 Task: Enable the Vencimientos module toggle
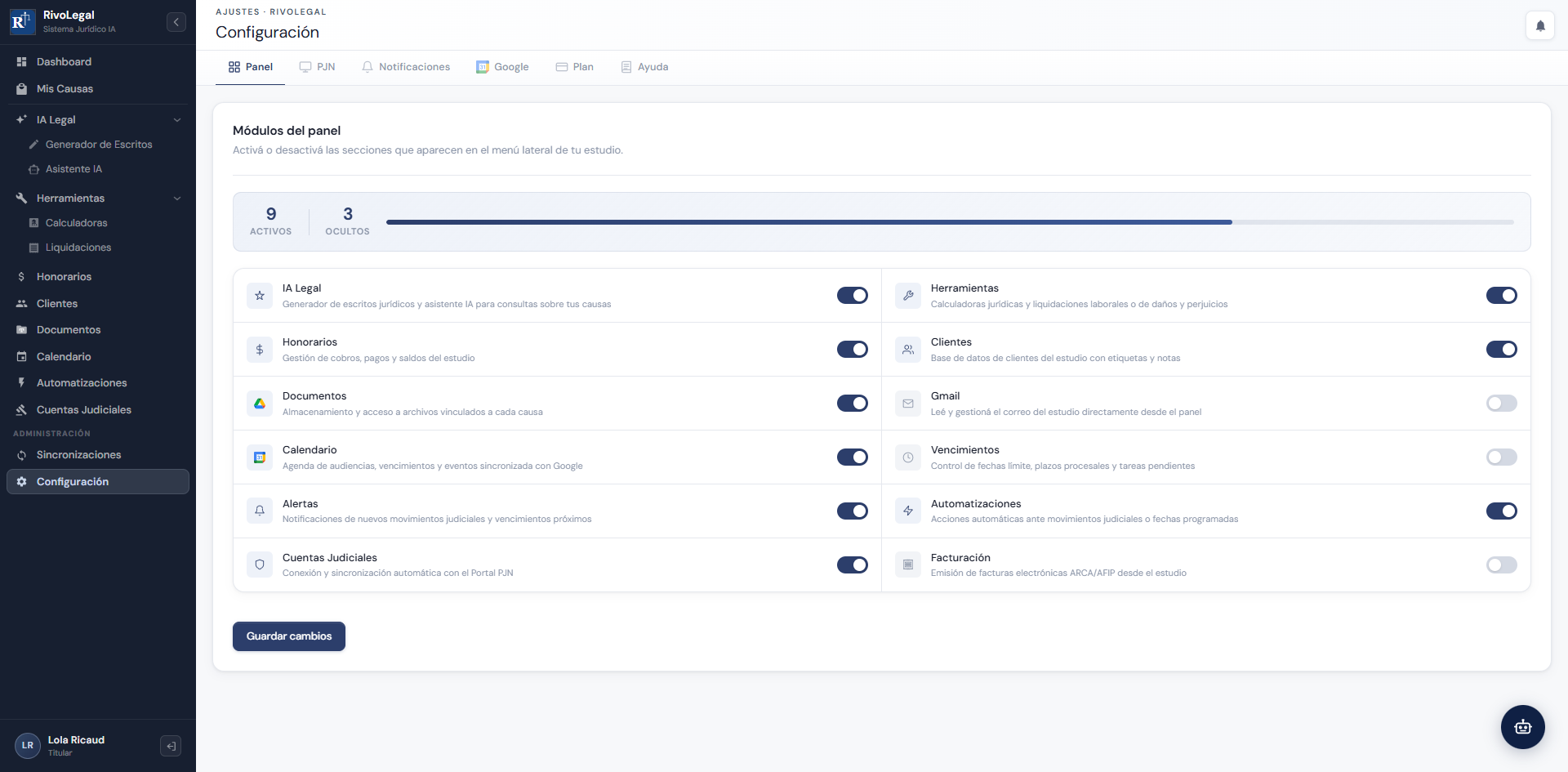1502,457
